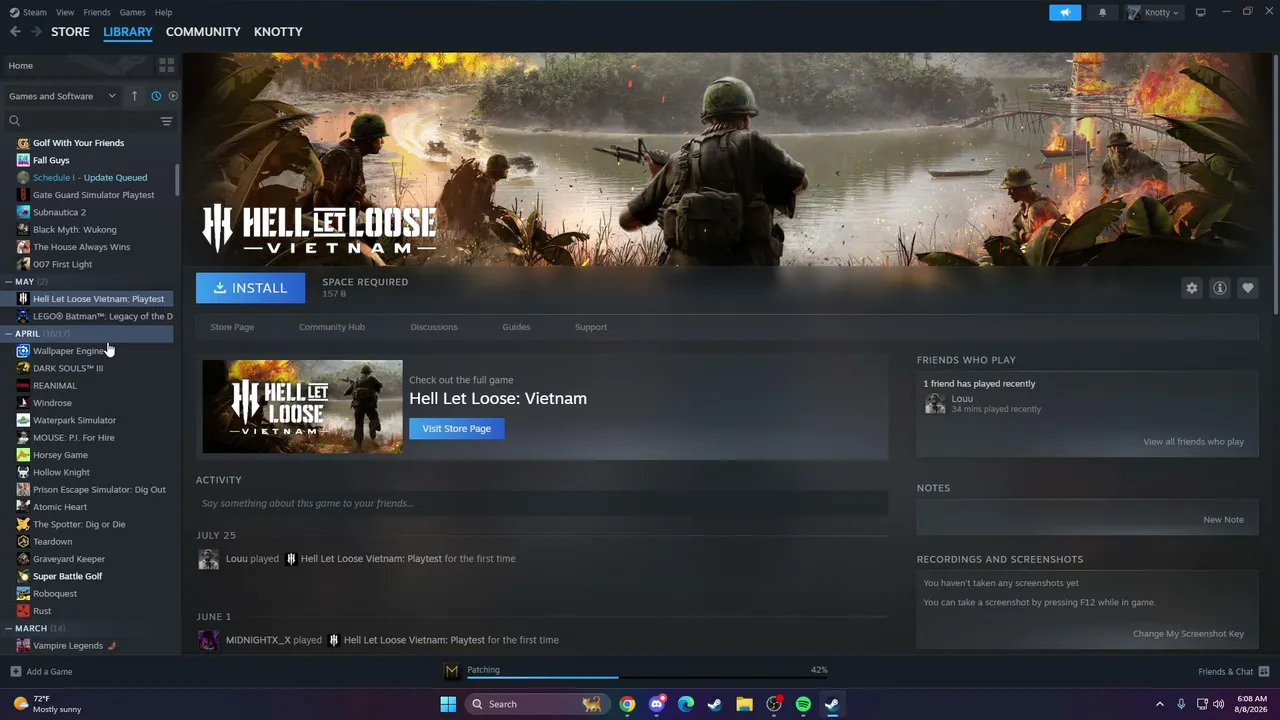Reverse sort order with the up arrow

[x=134, y=96]
